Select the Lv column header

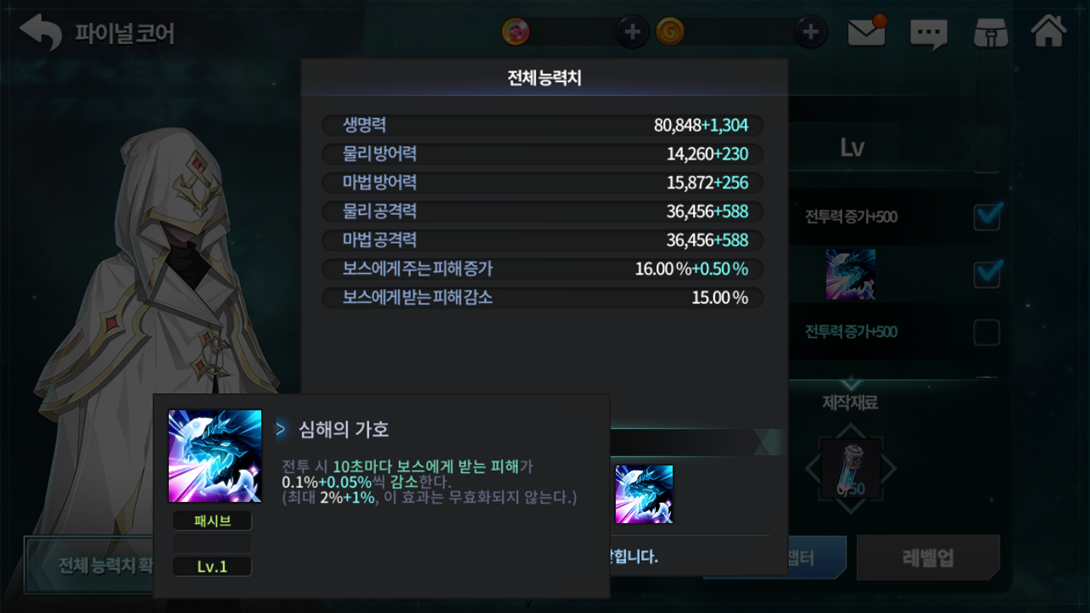[852, 147]
